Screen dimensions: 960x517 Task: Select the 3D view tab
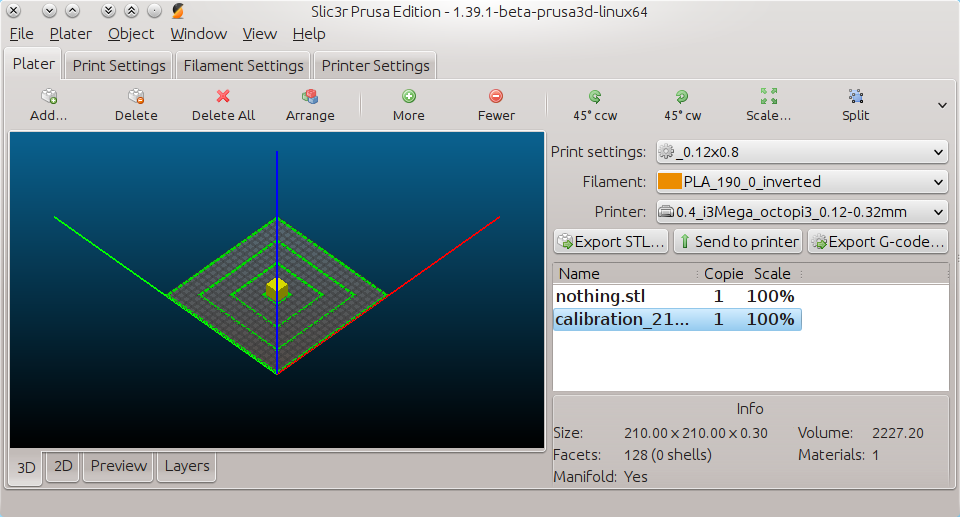click(x=26, y=468)
